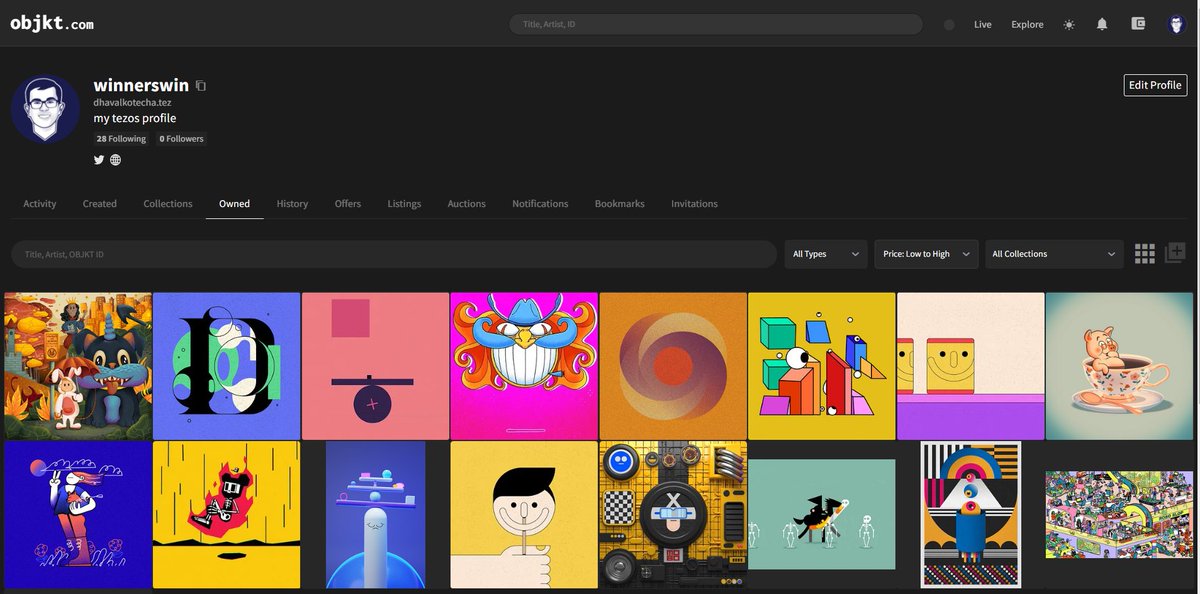Open the crowded isometric city artwork
The width and height of the screenshot is (1200, 594).
click(1119, 515)
